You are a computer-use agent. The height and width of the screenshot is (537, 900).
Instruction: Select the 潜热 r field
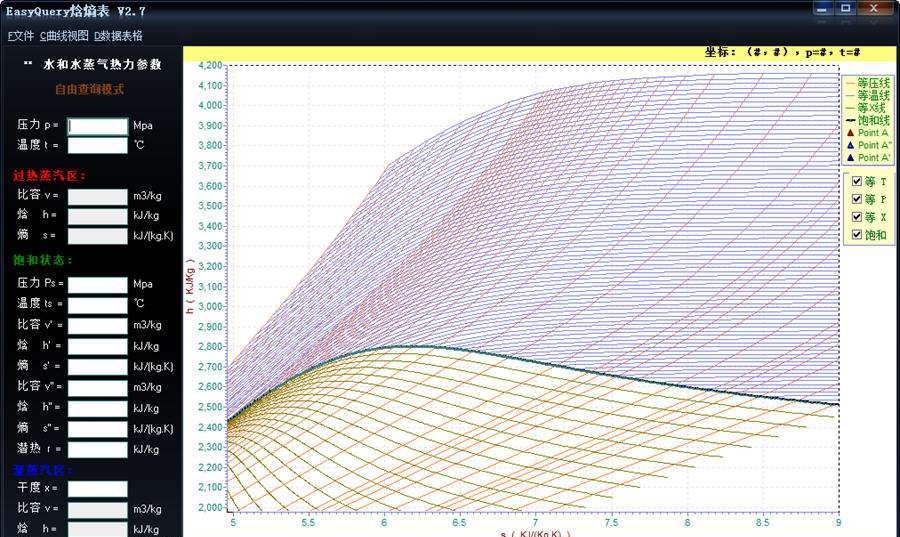(x=98, y=449)
